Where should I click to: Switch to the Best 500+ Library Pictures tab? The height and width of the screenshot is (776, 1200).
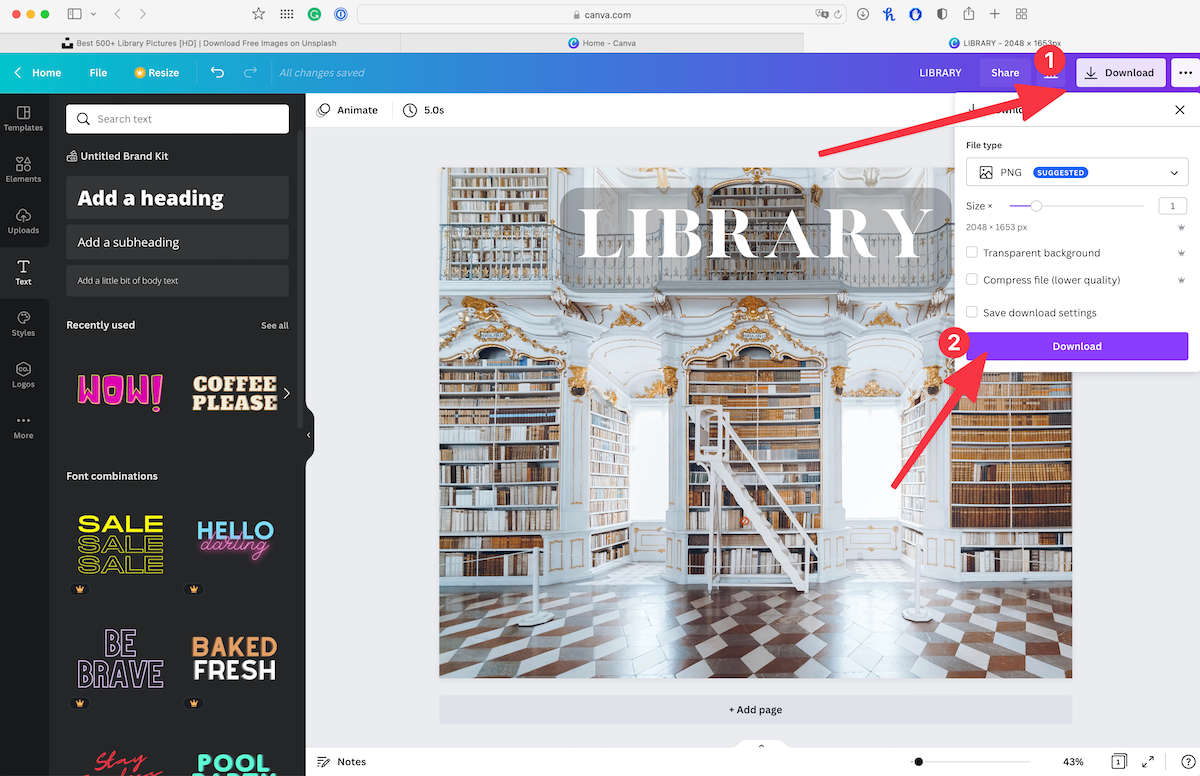pos(200,43)
